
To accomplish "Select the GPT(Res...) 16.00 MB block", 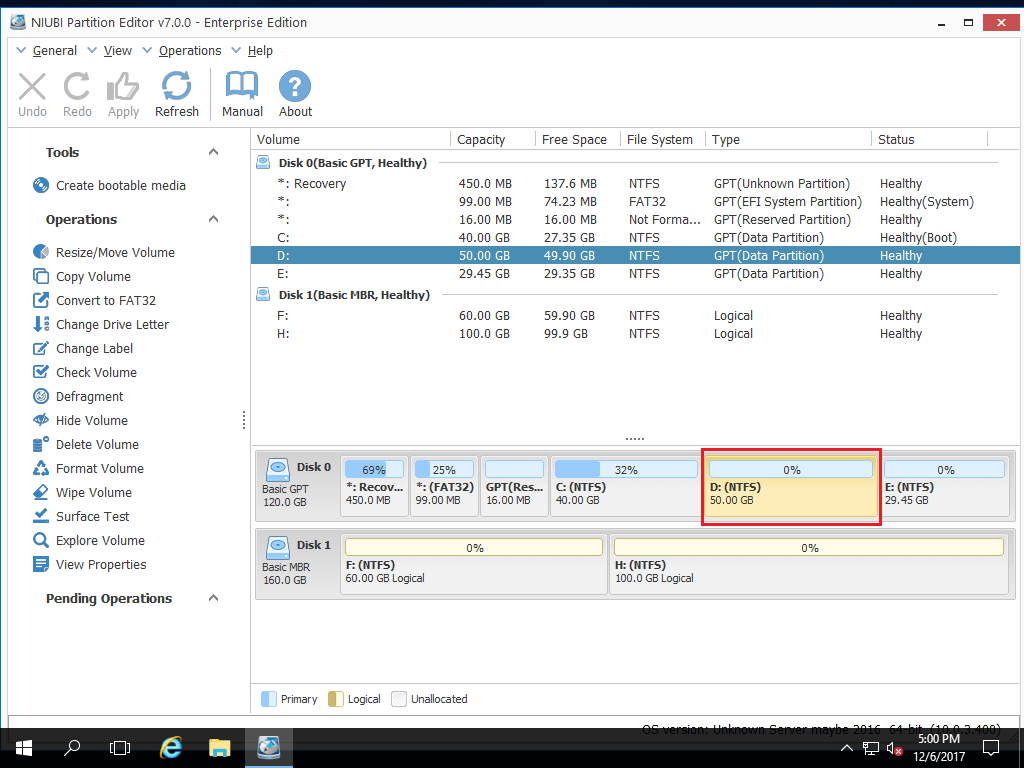I will 514,487.
